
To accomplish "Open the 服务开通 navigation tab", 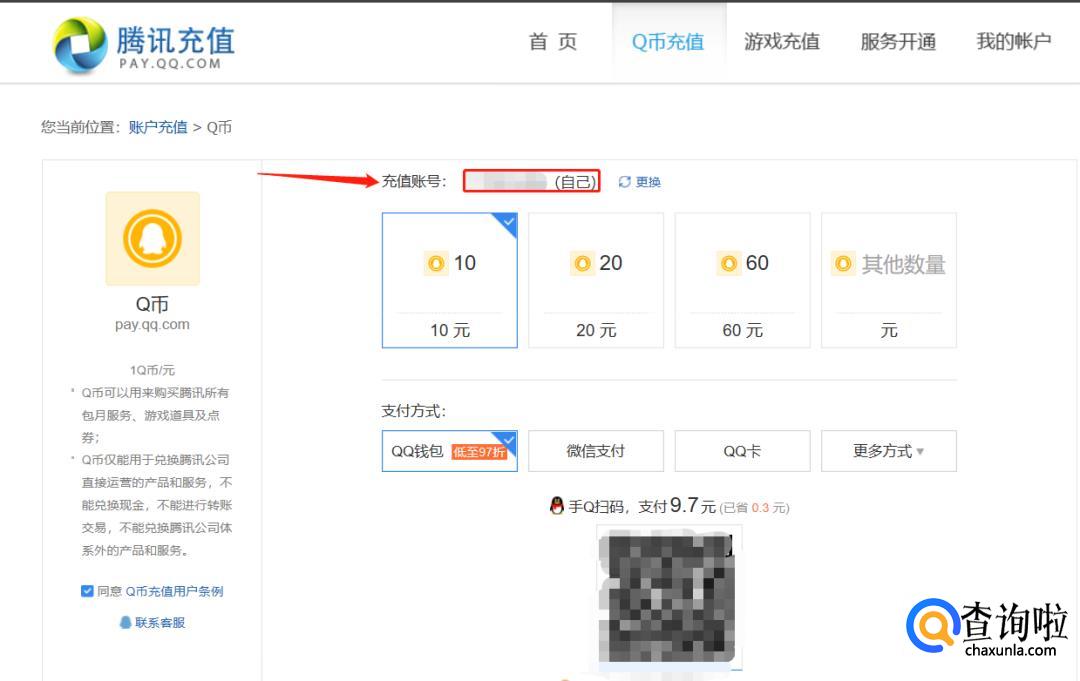I will pos(898,42).
